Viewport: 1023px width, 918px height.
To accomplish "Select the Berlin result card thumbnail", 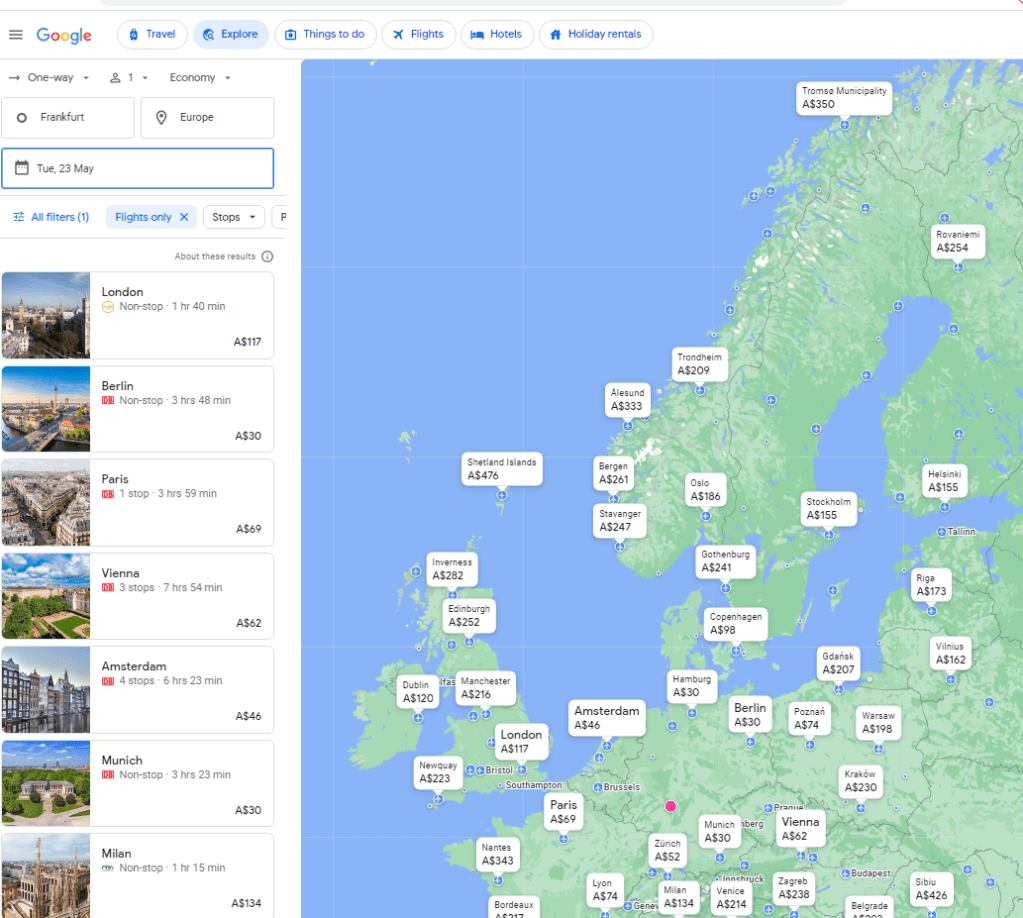I will pyautogui.click(x=46, y=409).
